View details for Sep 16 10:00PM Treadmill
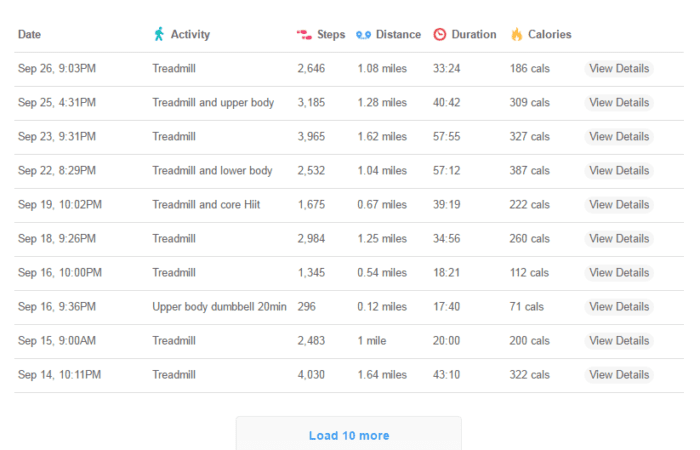The width and height of the screenshot is (700, 450). (x=619, y=272)
